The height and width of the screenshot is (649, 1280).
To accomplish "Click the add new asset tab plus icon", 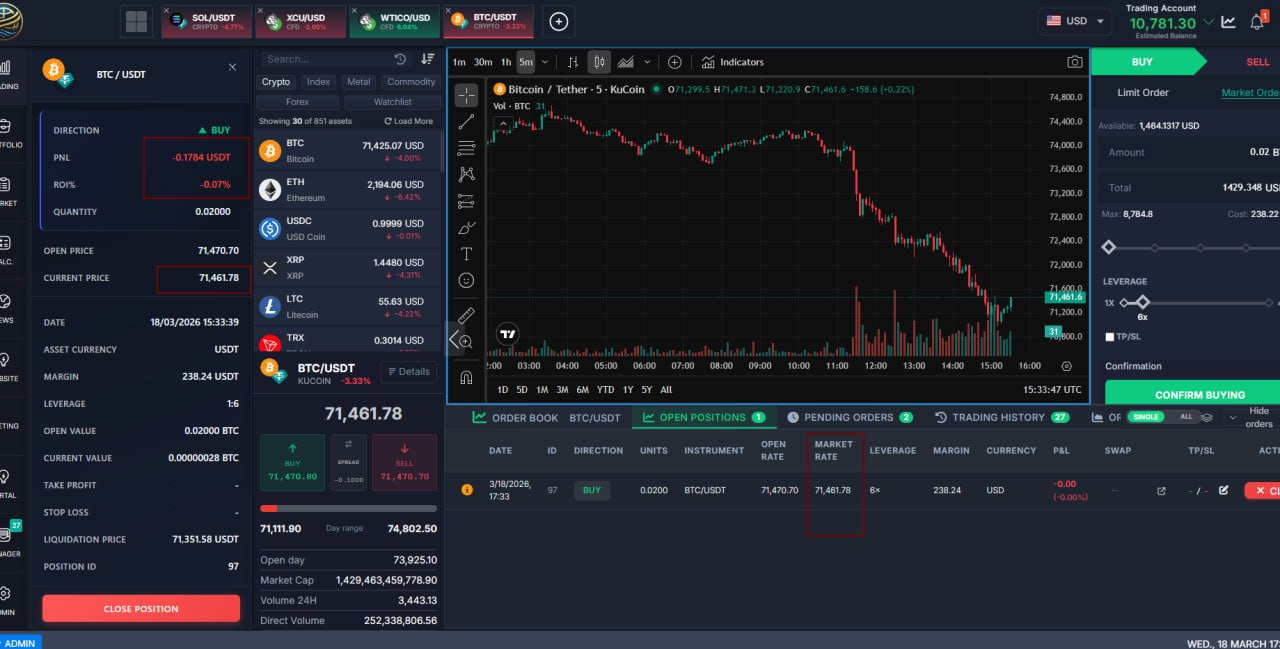I will pos(559,21).
